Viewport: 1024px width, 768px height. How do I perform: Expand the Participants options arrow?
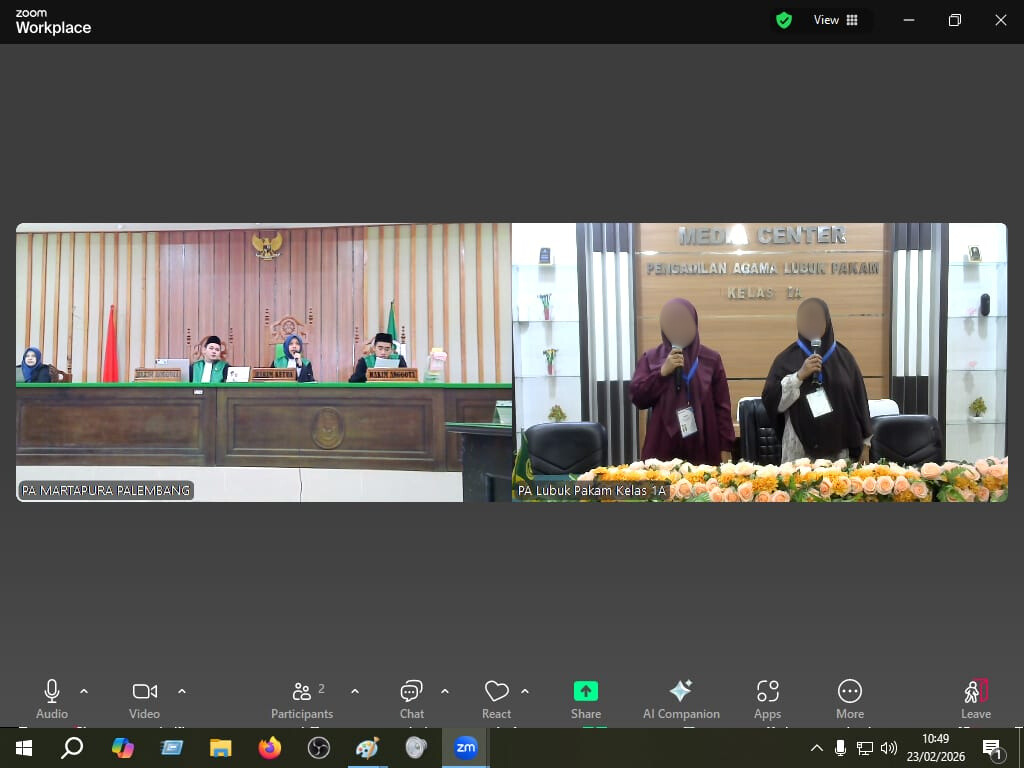pyautogui.click(x=355, y=691)
